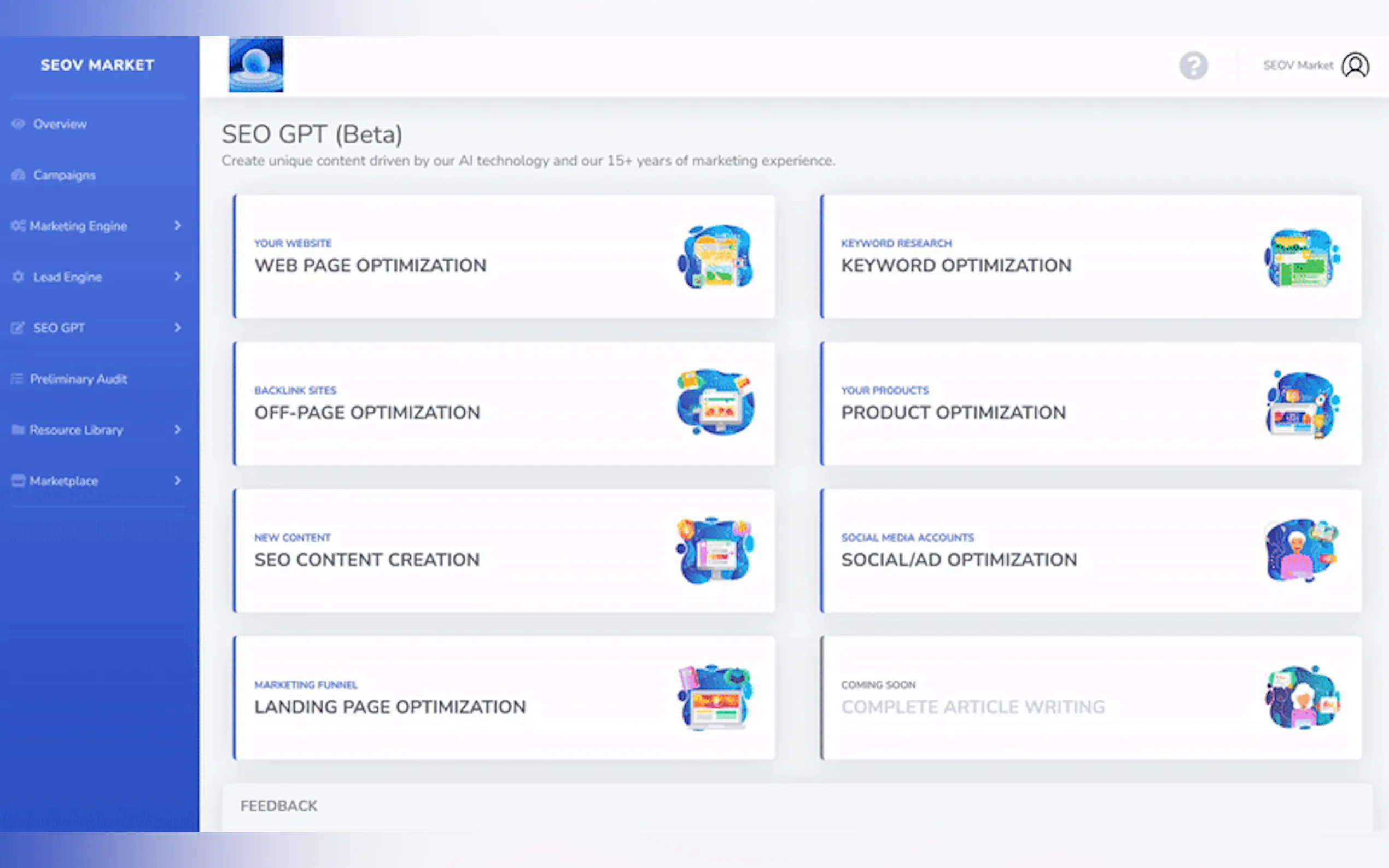Expand the Marketplace submenu
This screenshot has height=868, width=1389.
(x=177, y=481)
